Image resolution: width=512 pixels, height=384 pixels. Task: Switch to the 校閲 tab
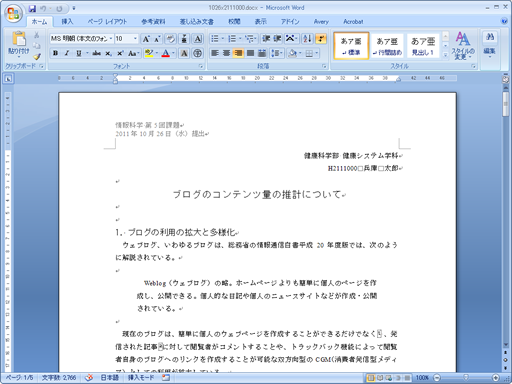[x=234, y=22]
